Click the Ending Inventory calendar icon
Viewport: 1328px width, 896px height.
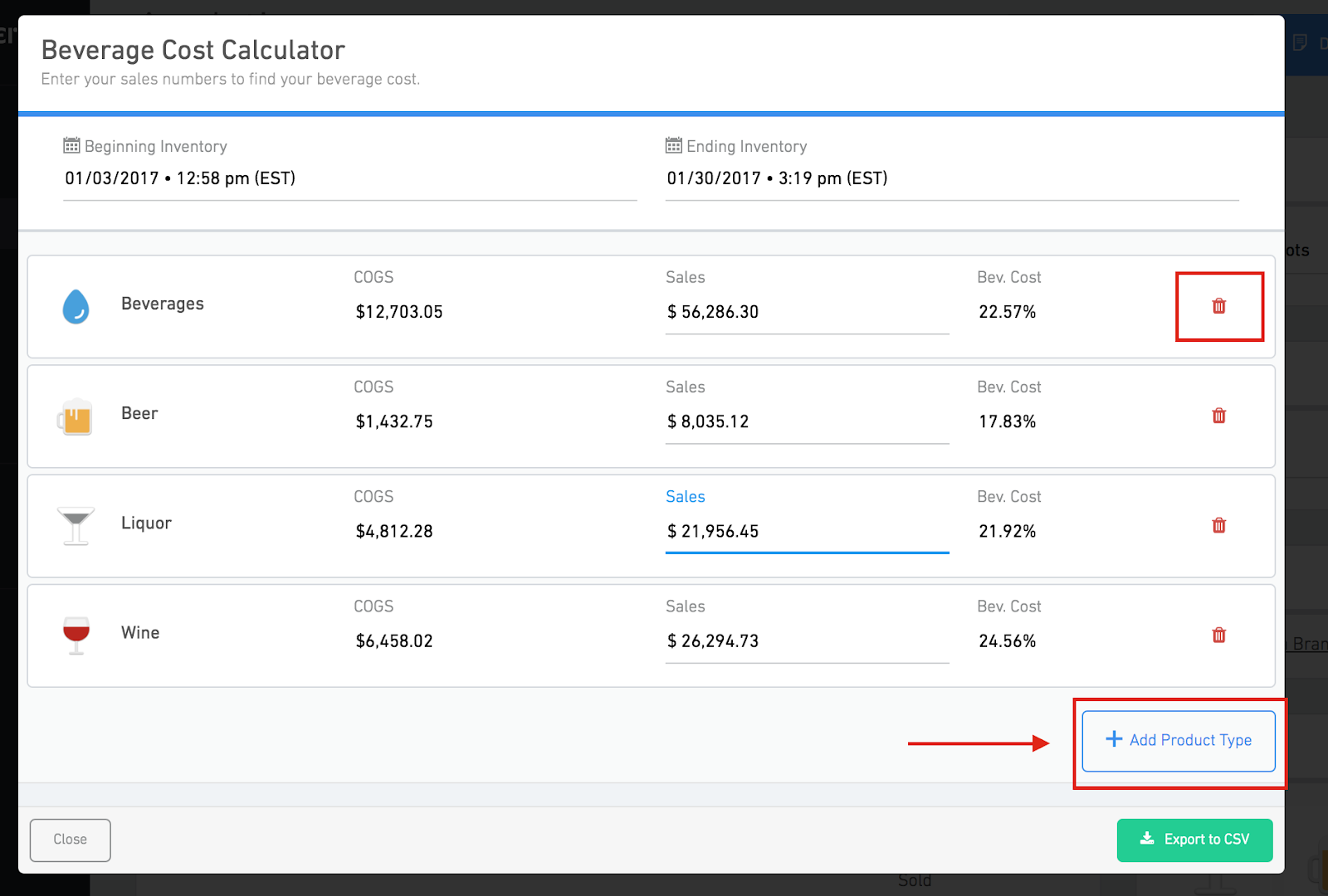click(x=673, y=146)
